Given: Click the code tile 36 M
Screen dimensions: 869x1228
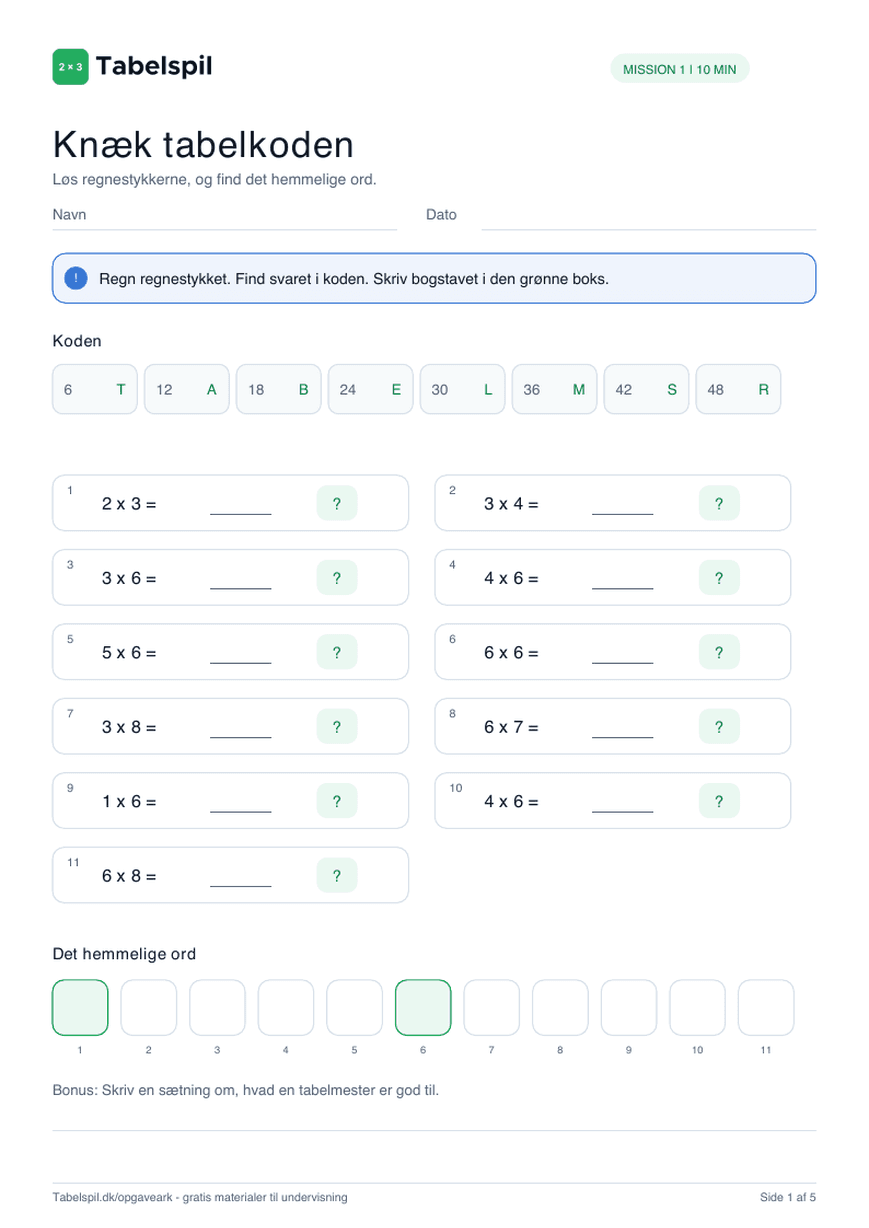Looking at the screenshot, I should tap(554, 389).
